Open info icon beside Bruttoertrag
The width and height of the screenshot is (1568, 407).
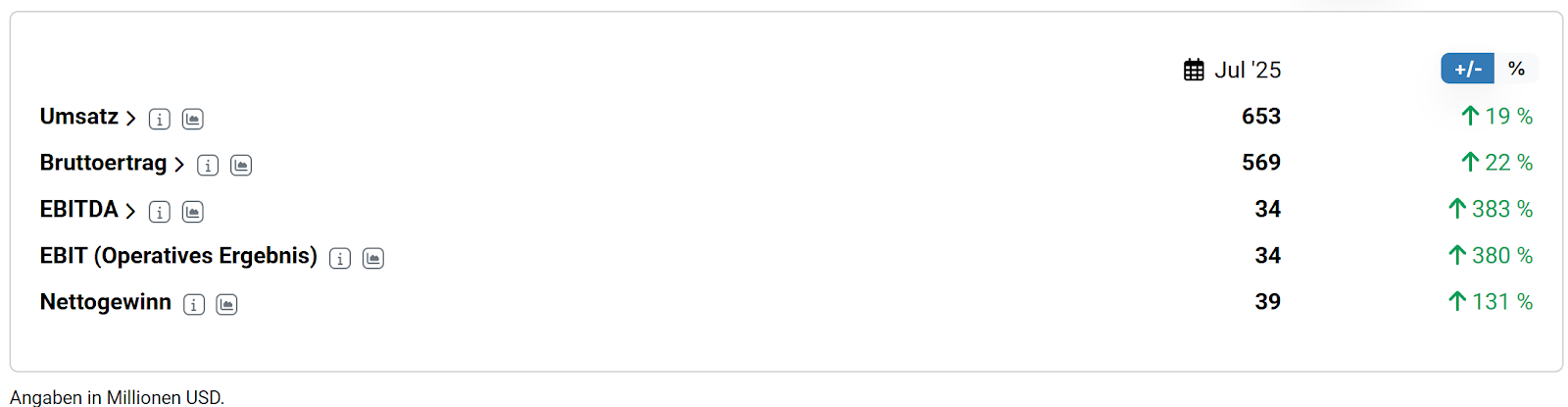208,166
